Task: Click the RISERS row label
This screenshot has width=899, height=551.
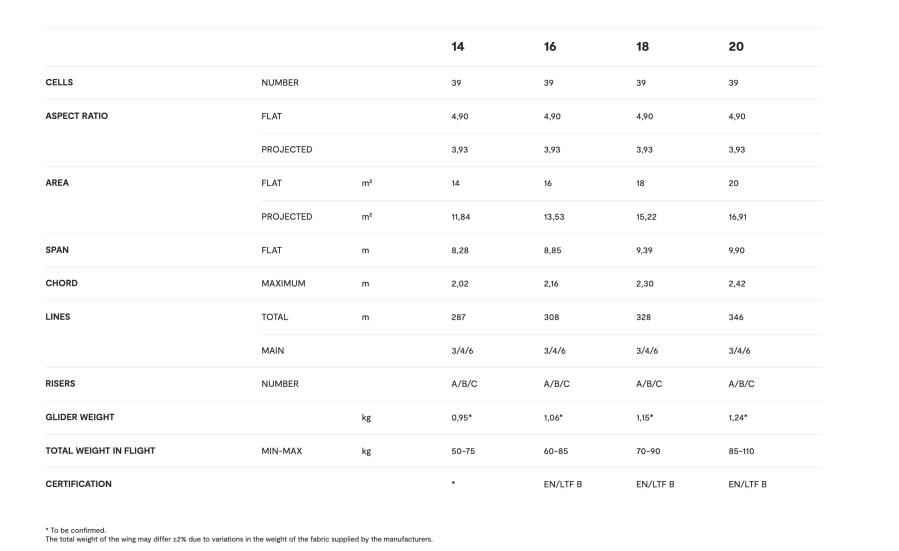Action: pos(60,384)
